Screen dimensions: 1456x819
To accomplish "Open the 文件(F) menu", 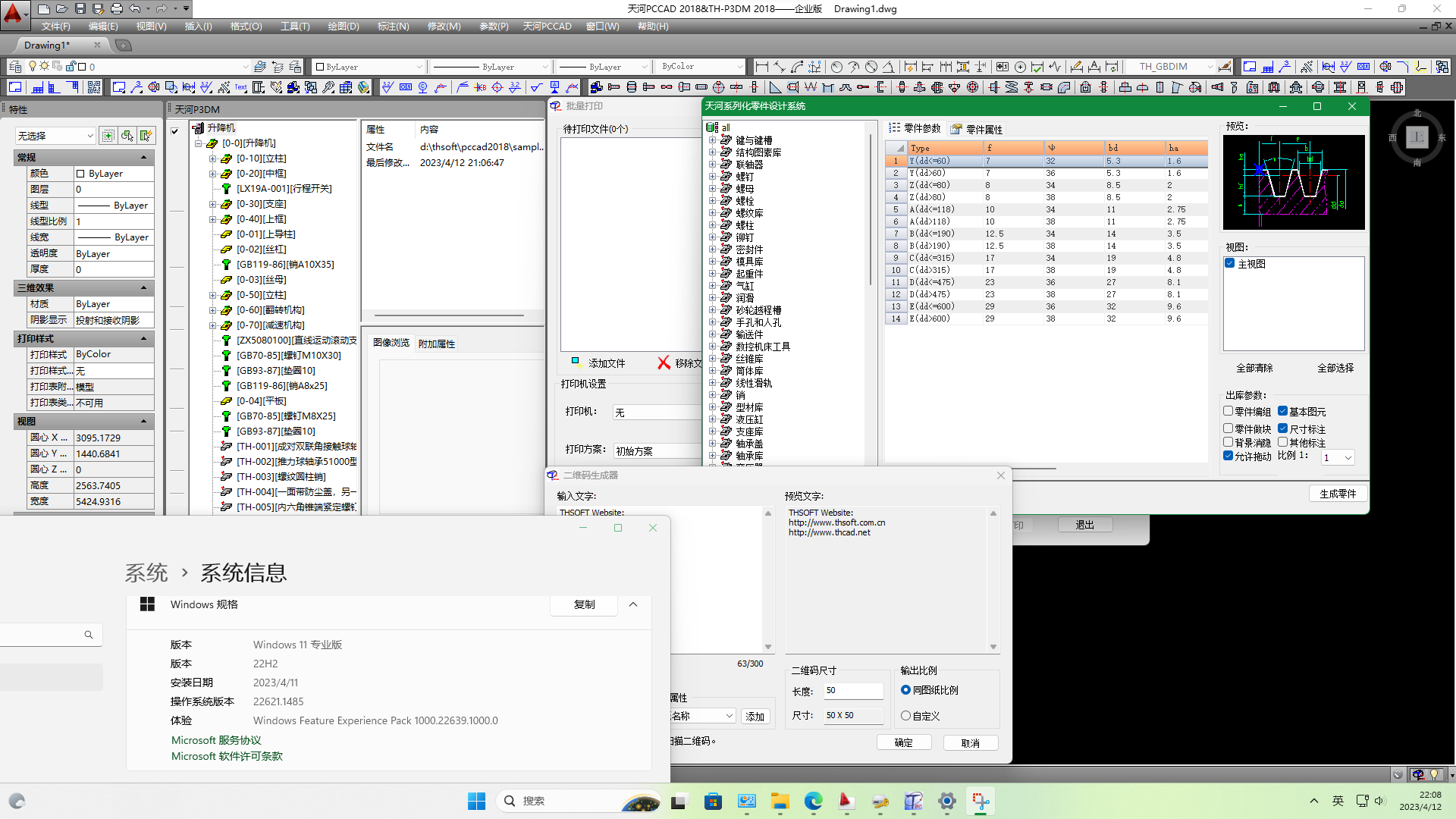I will 56,26.
